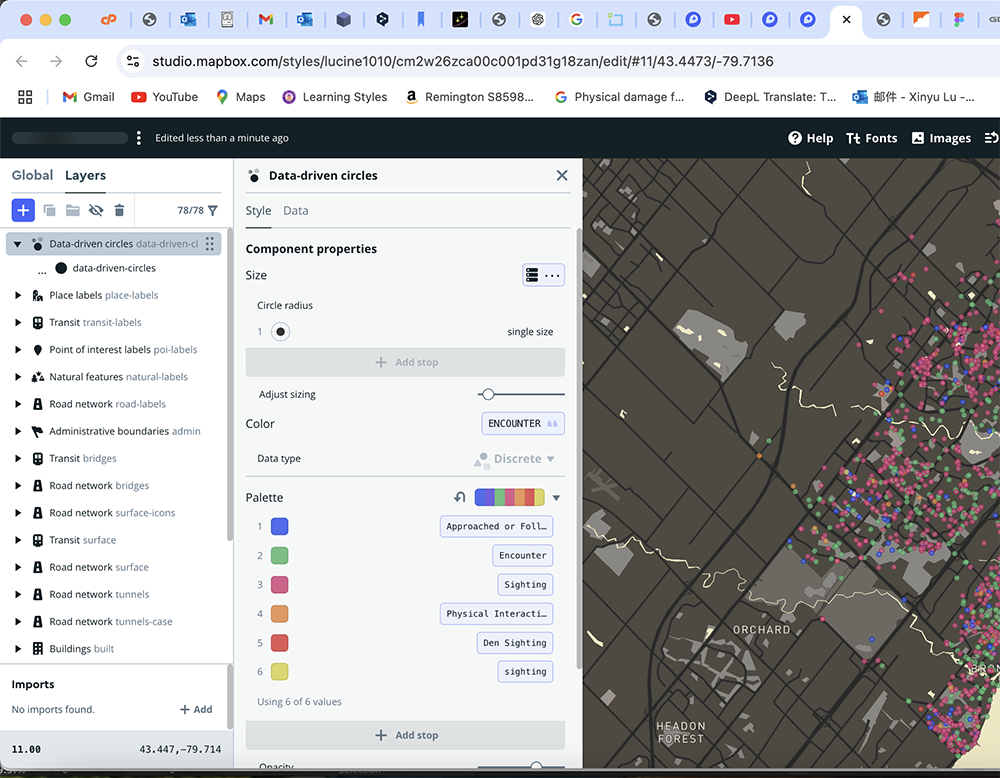Click the Adjust sizing slider handle
The height and width of the screenshot is (778, 1000).
pyautogui.click(x=488, y=394)
